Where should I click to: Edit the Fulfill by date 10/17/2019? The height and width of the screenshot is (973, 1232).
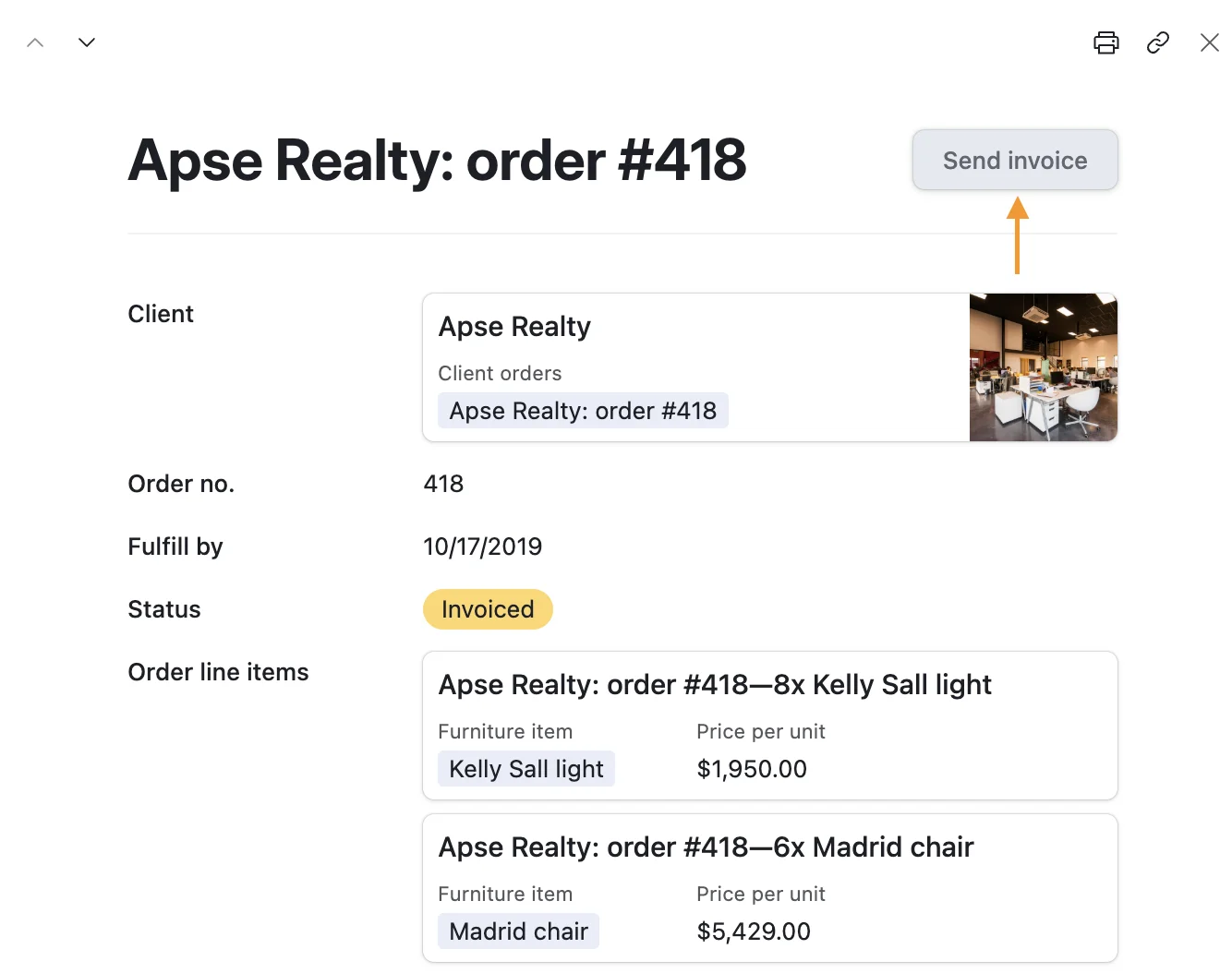tap(482, 547)
